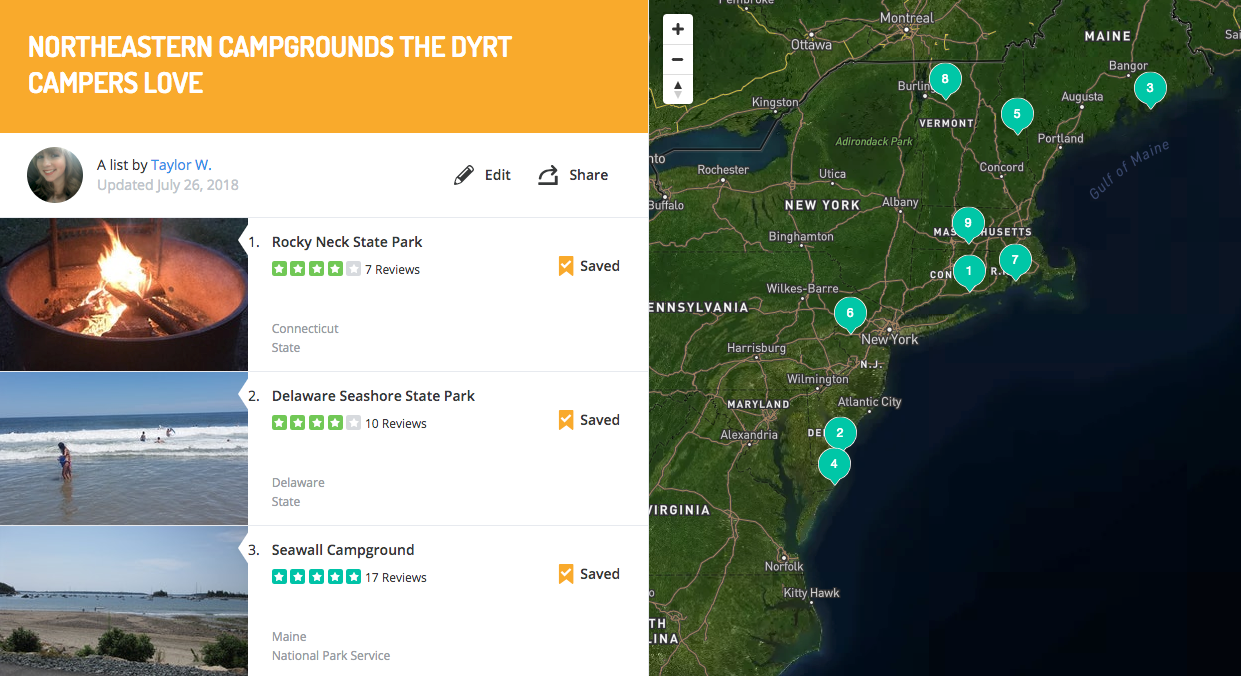Click the Connecticut location text

coord(305,329)
